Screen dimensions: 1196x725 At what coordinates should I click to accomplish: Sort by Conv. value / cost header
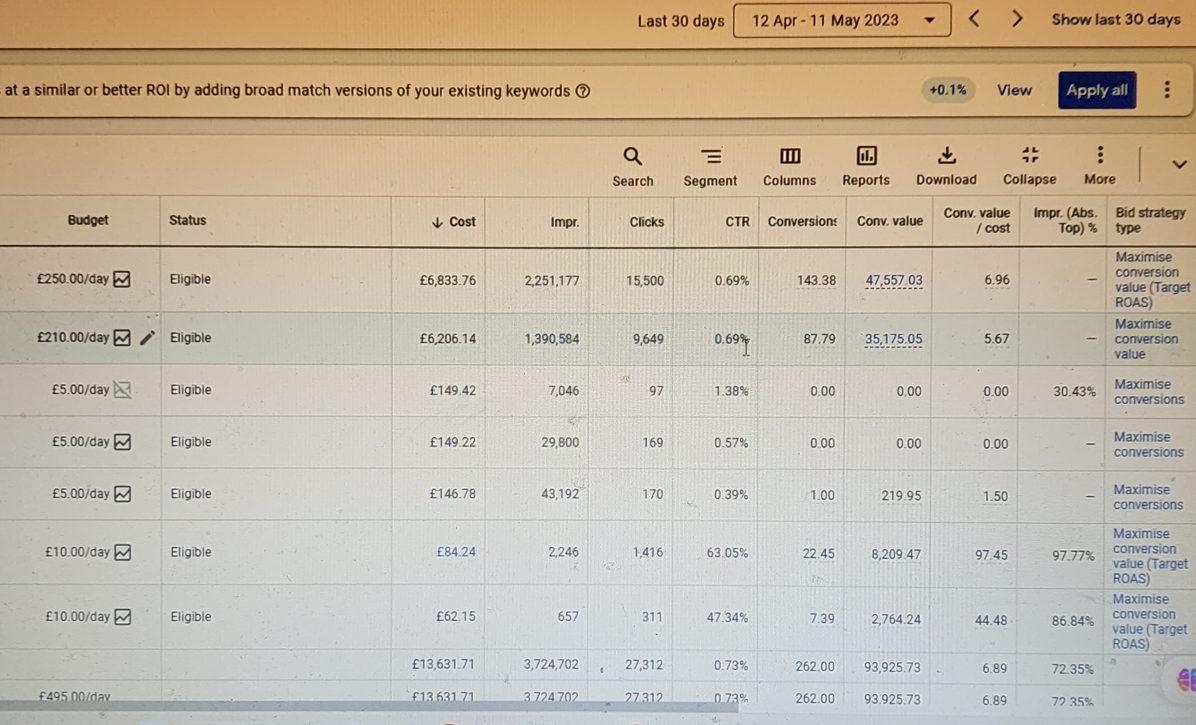(976, 220)
